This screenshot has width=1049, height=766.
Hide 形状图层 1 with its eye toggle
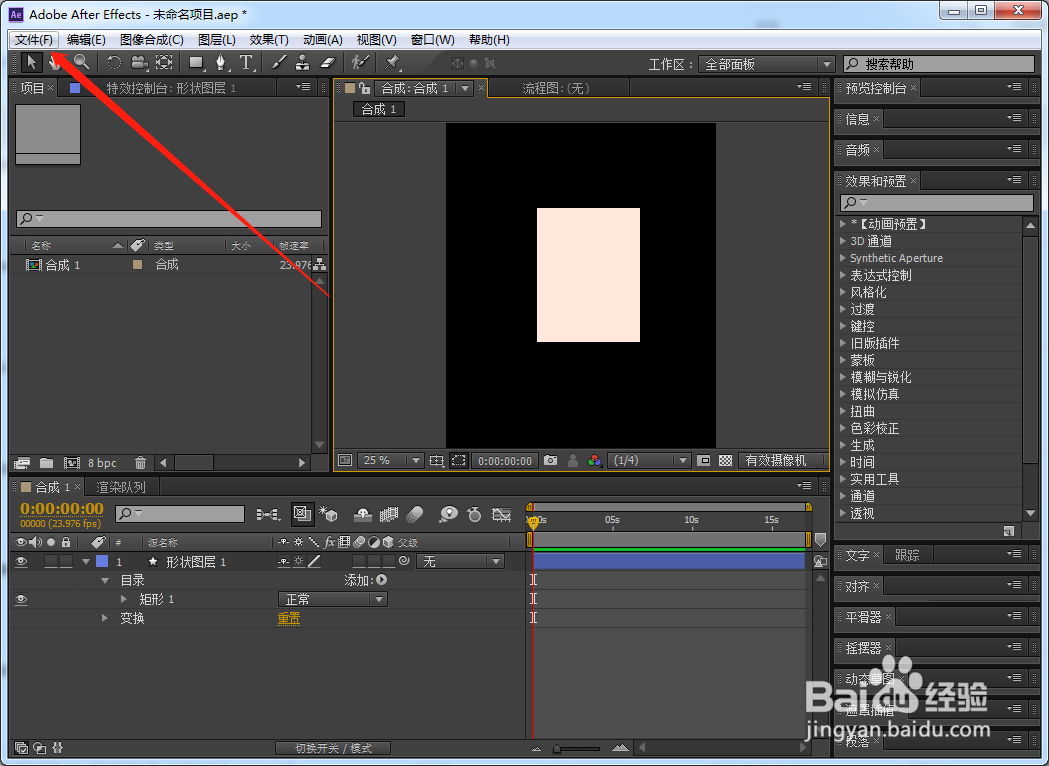(21, 562)
